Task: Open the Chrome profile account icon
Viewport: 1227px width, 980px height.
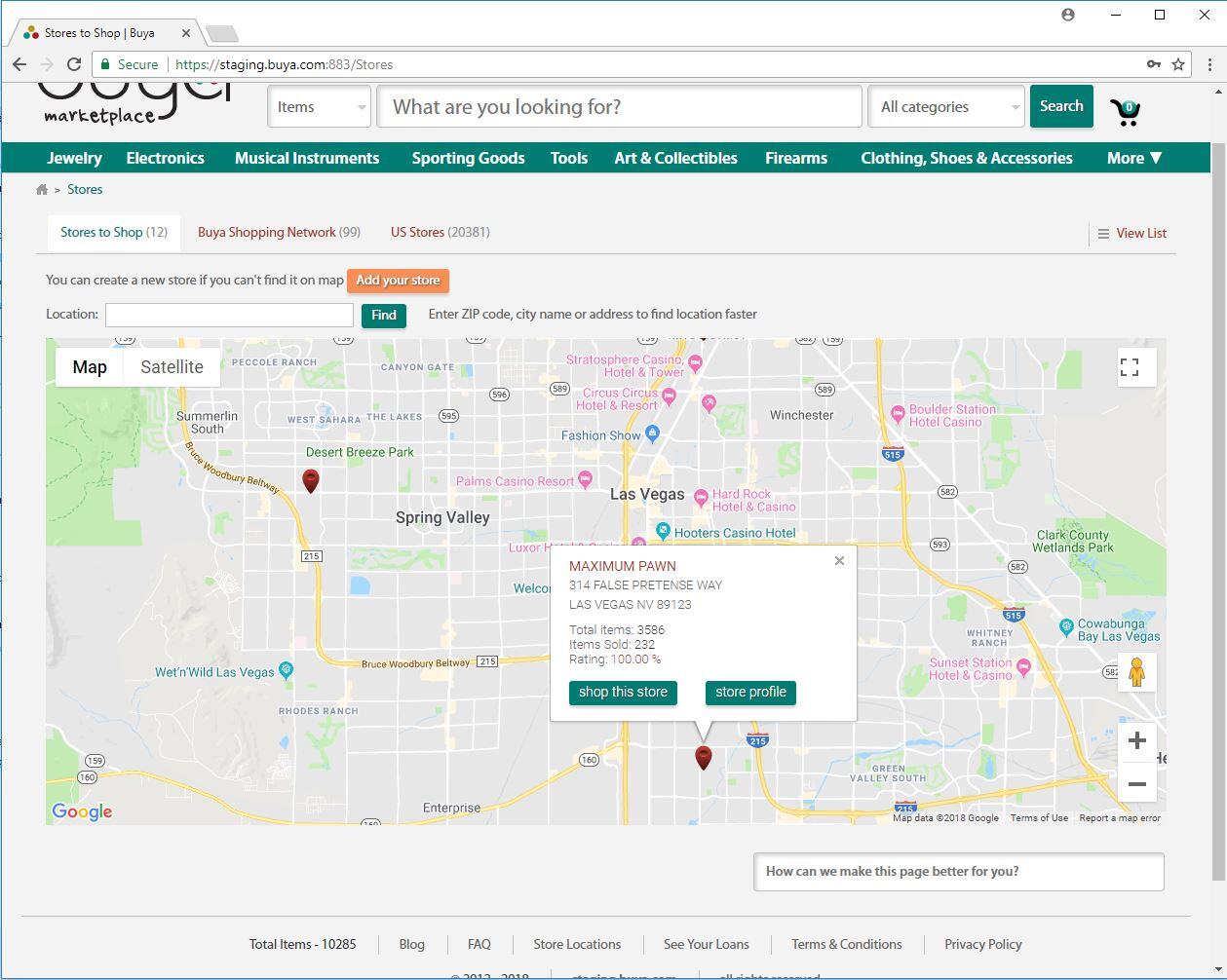Action: (1068, 15)
